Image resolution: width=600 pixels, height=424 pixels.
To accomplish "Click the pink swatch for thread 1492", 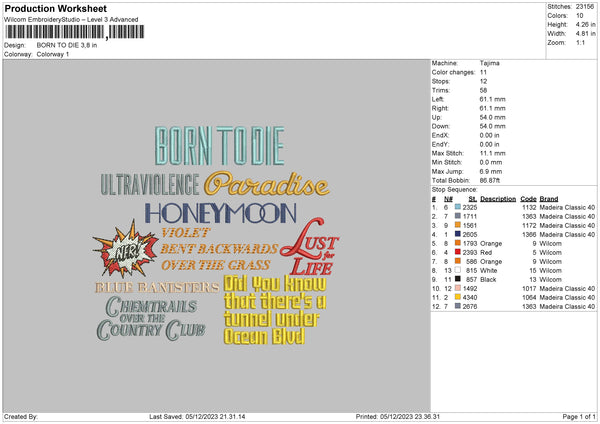I will pos(458,288).
